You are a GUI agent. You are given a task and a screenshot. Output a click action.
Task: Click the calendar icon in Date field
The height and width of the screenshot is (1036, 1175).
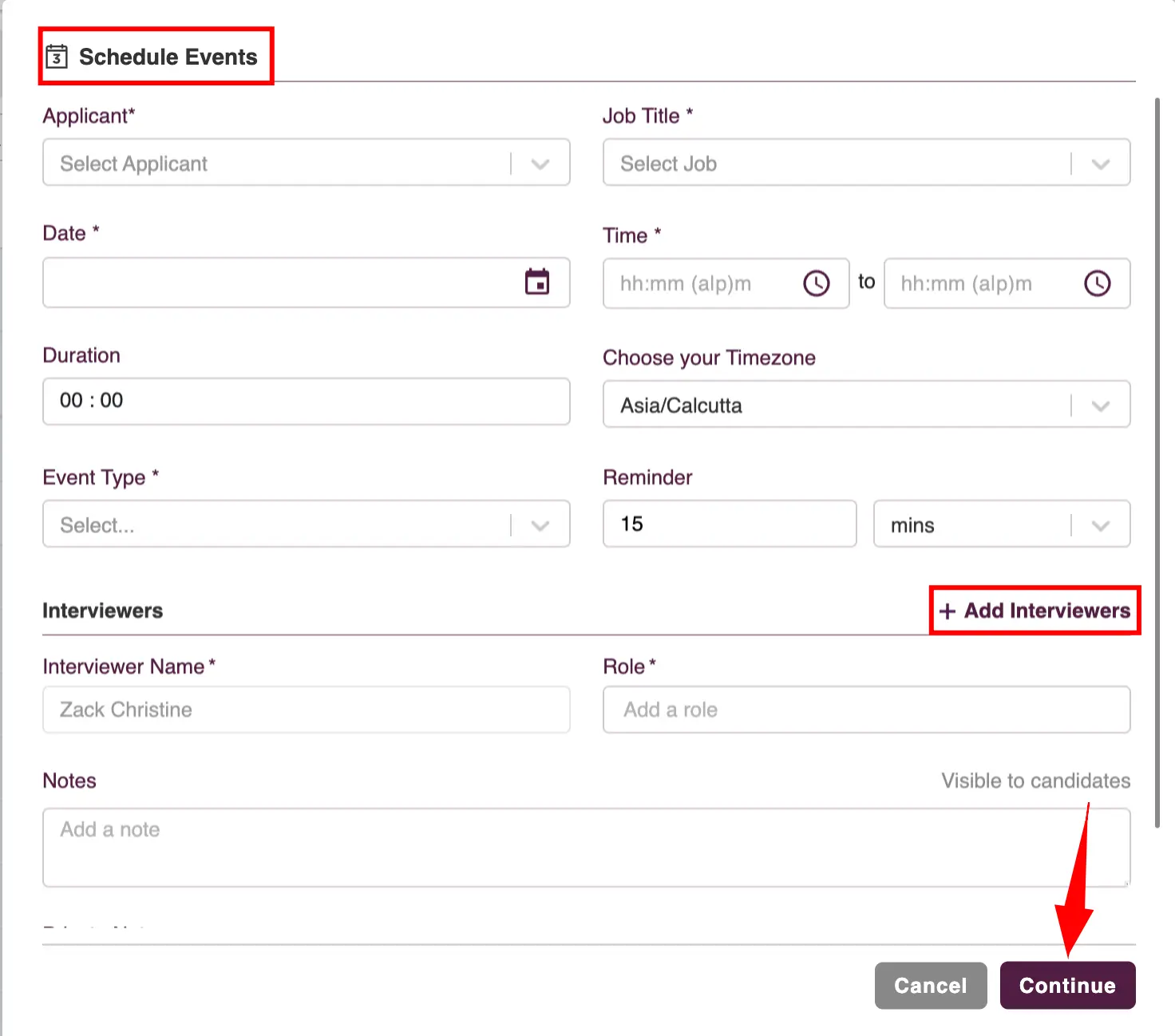click(x=537, y=282)
